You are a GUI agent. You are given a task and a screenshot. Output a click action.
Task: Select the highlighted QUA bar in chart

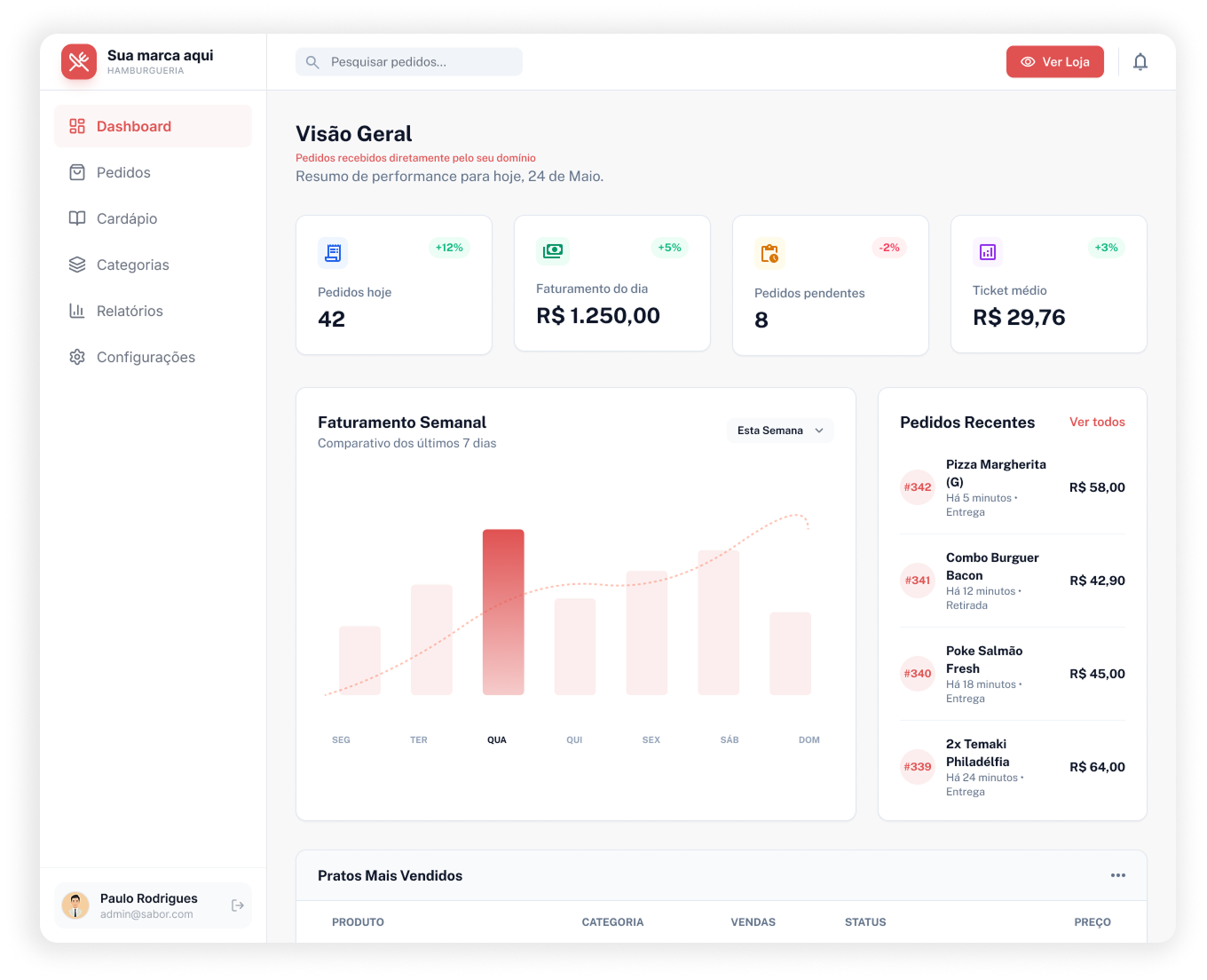(503, 612)
